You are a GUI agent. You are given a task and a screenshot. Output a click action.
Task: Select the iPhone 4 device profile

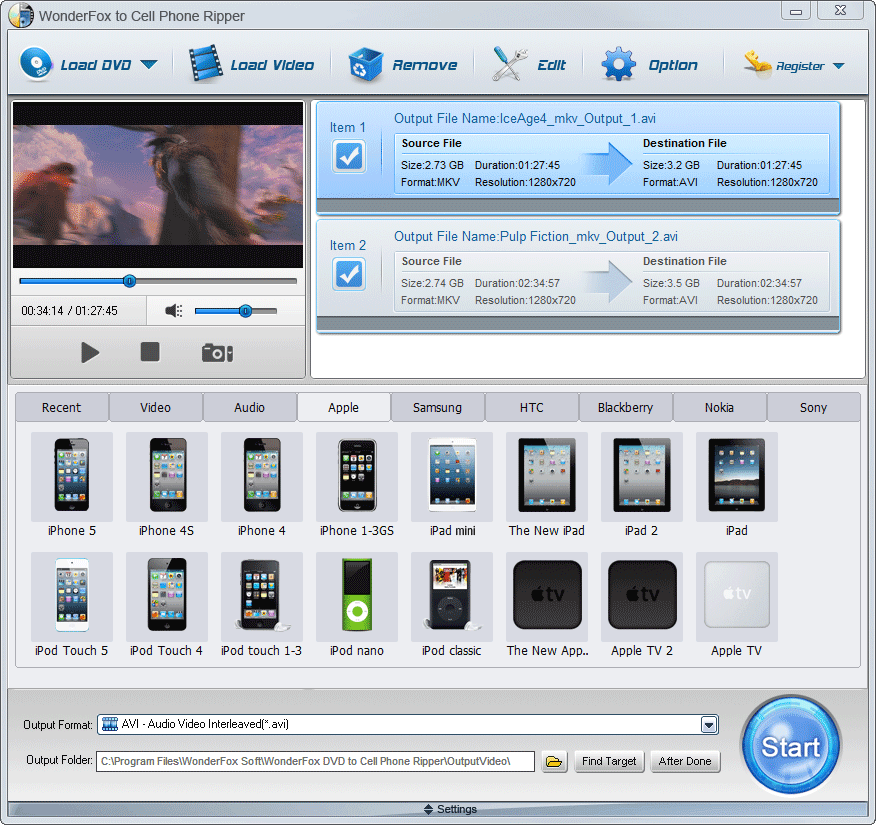(261, 485)
